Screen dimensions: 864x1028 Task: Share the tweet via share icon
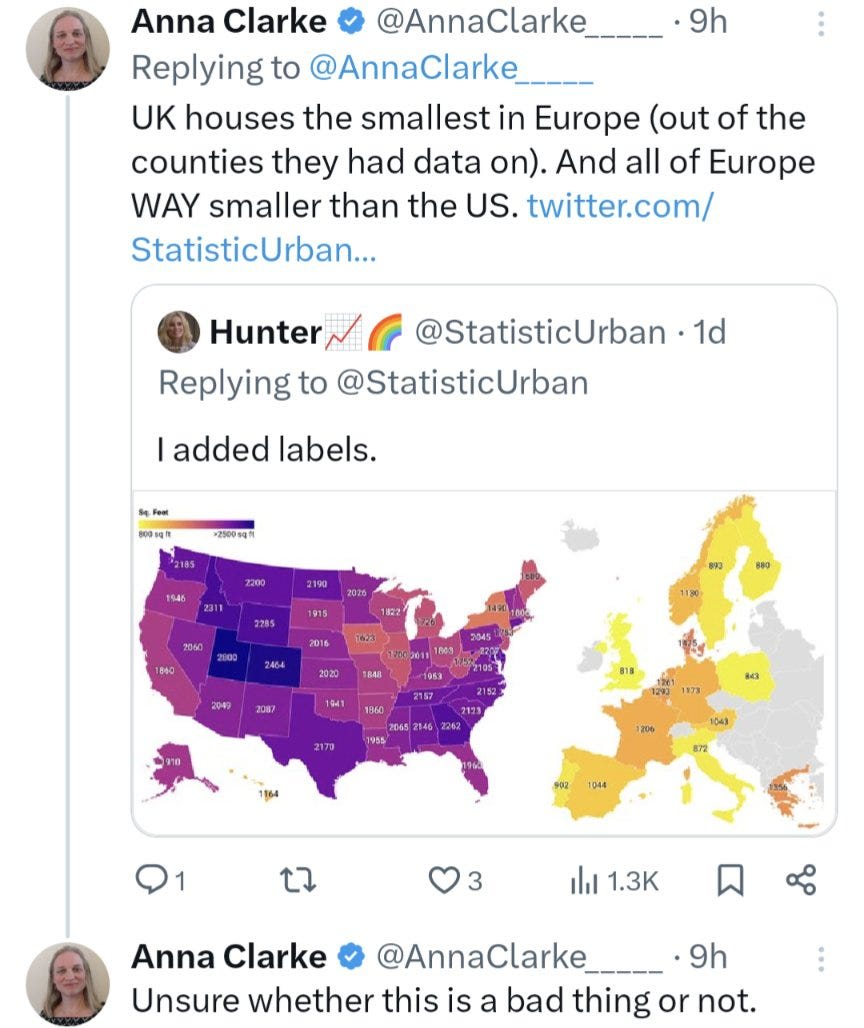coord(802,880)
